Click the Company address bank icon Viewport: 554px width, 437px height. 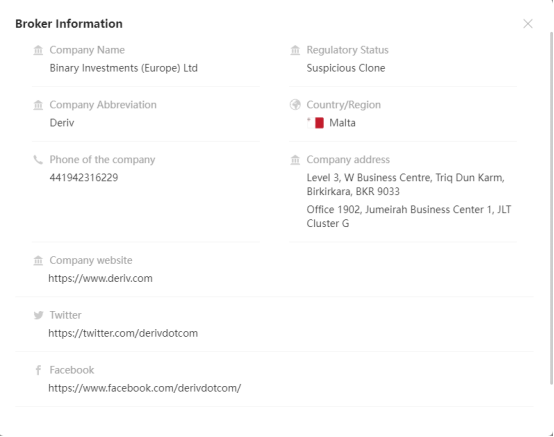pyautogui.click(x=295, y=160)
